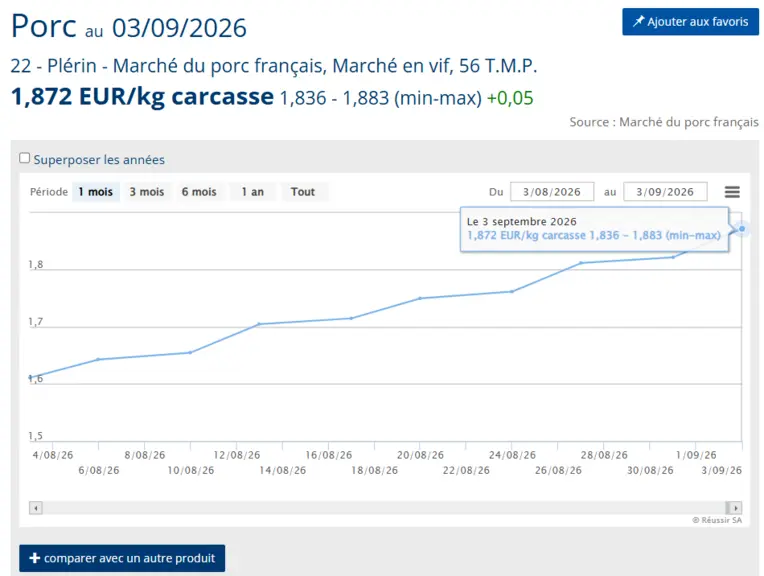The image size is (764, 576).
Task: Show all data with Tout
Action: coord(303,192)
